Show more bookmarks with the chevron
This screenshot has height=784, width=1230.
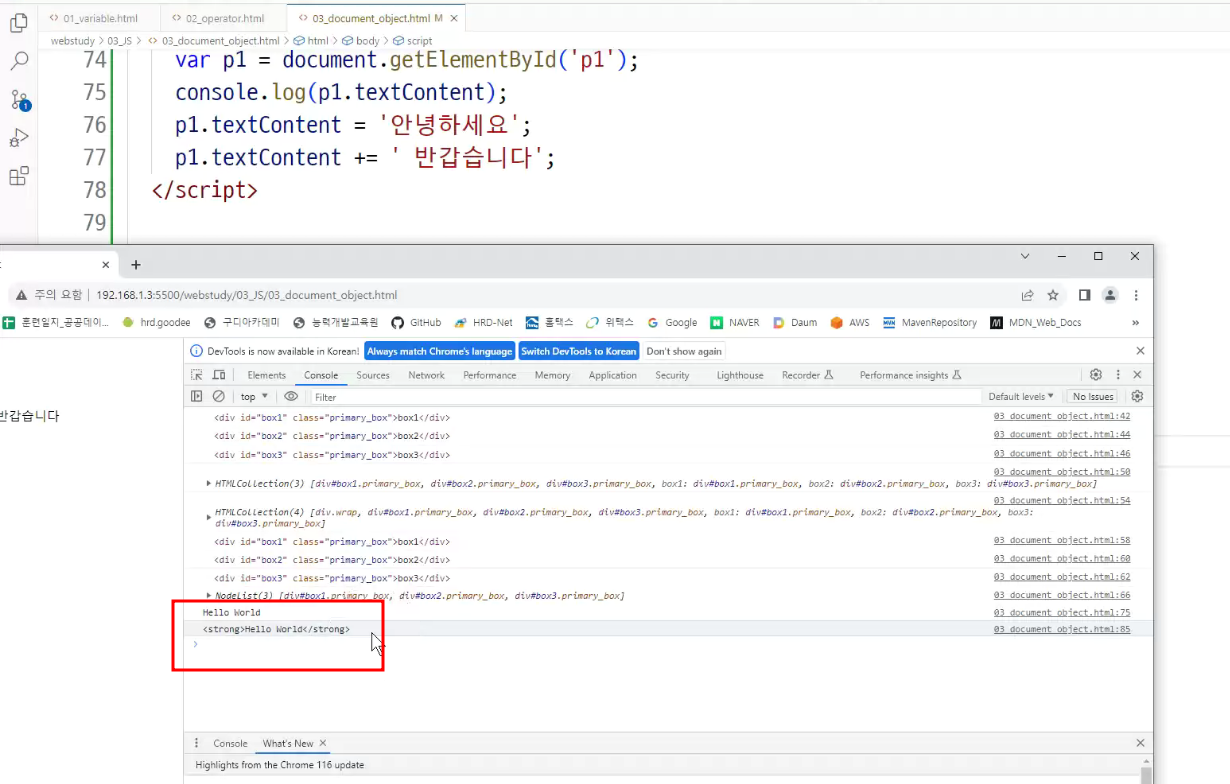[x=1135, y=323]
